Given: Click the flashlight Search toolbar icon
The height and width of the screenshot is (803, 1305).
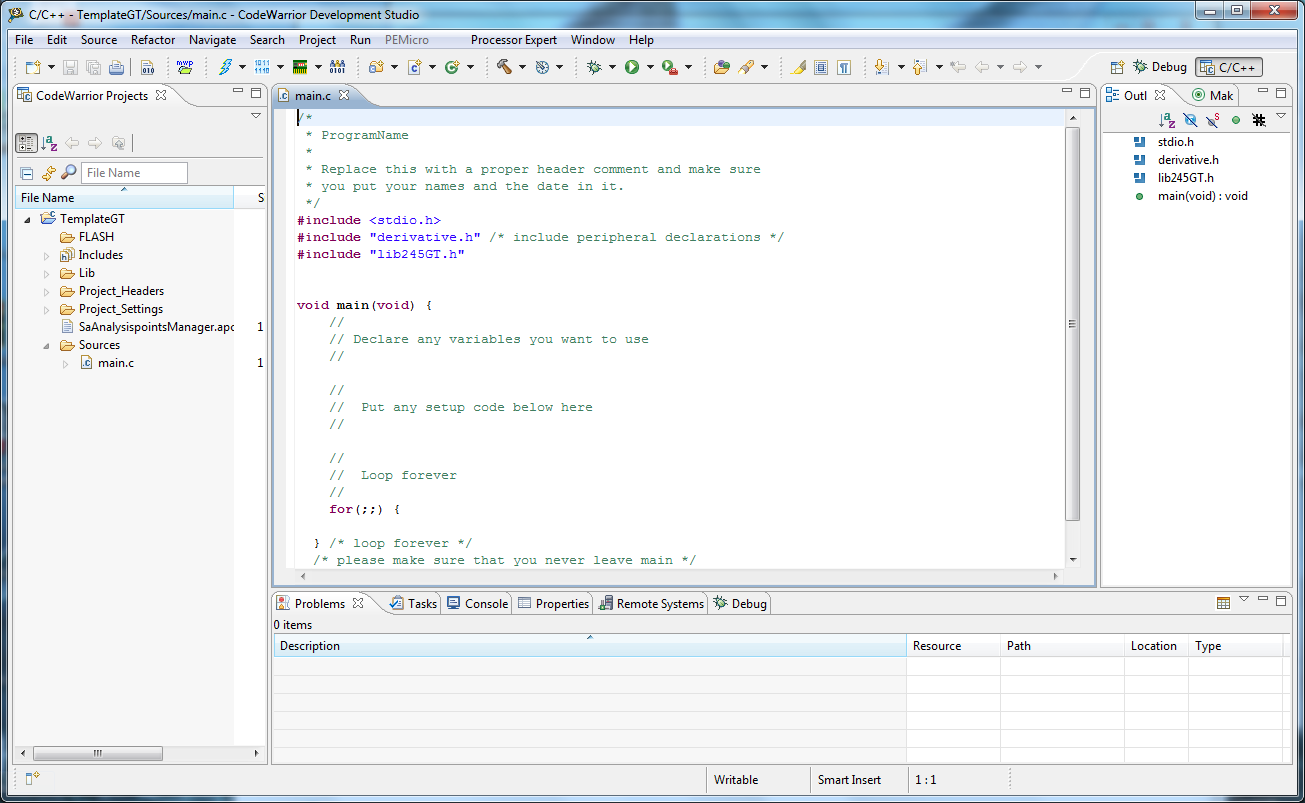Looking at the screenshot, I should [x=746, y=67].
